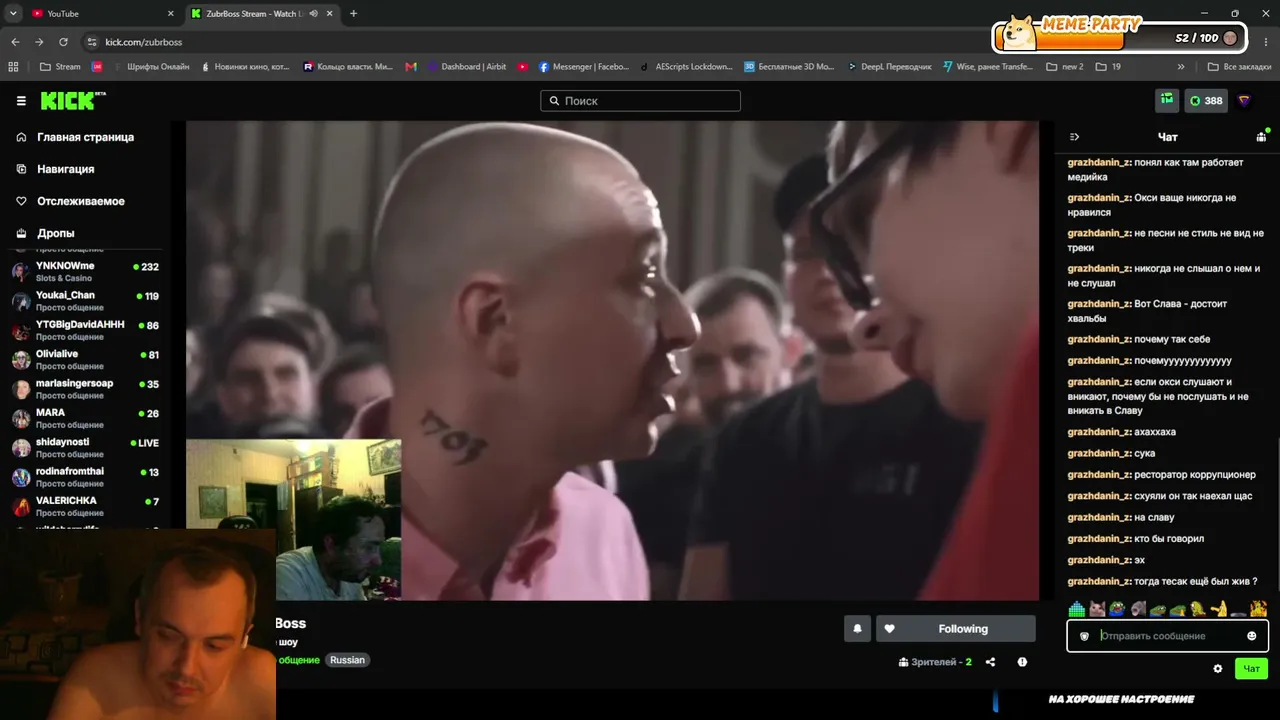Expand the hidden bookmarks chevron

pos(1181,67)
